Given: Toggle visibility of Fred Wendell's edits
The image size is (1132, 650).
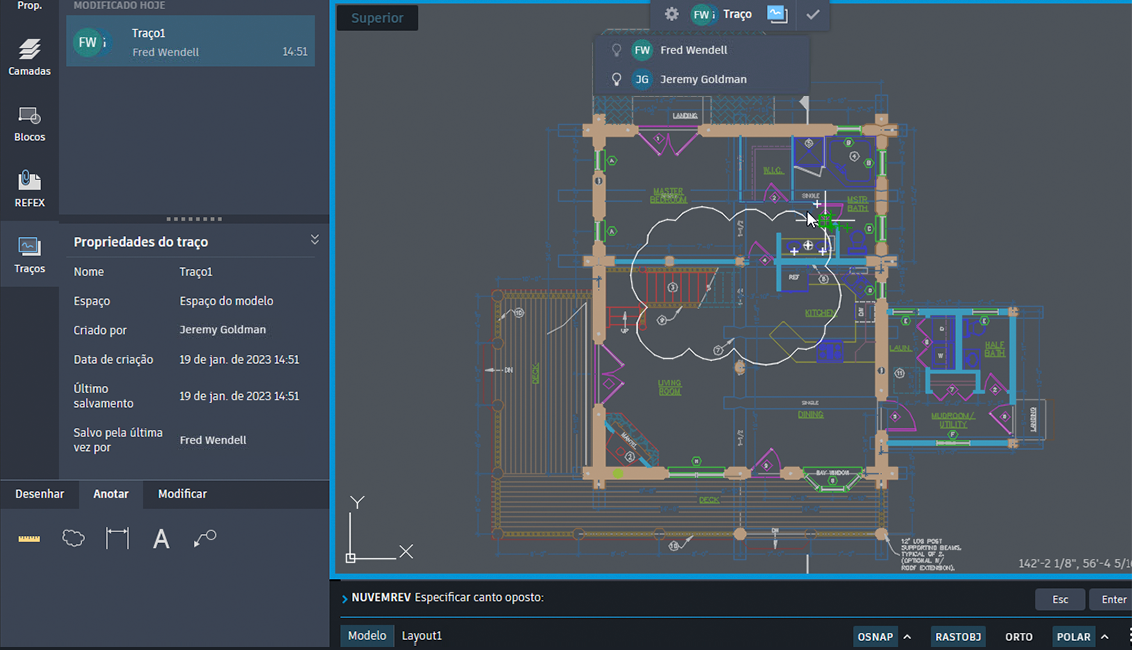Looking at the screenshot, I should pyautogui.click(x=616, y=49).
